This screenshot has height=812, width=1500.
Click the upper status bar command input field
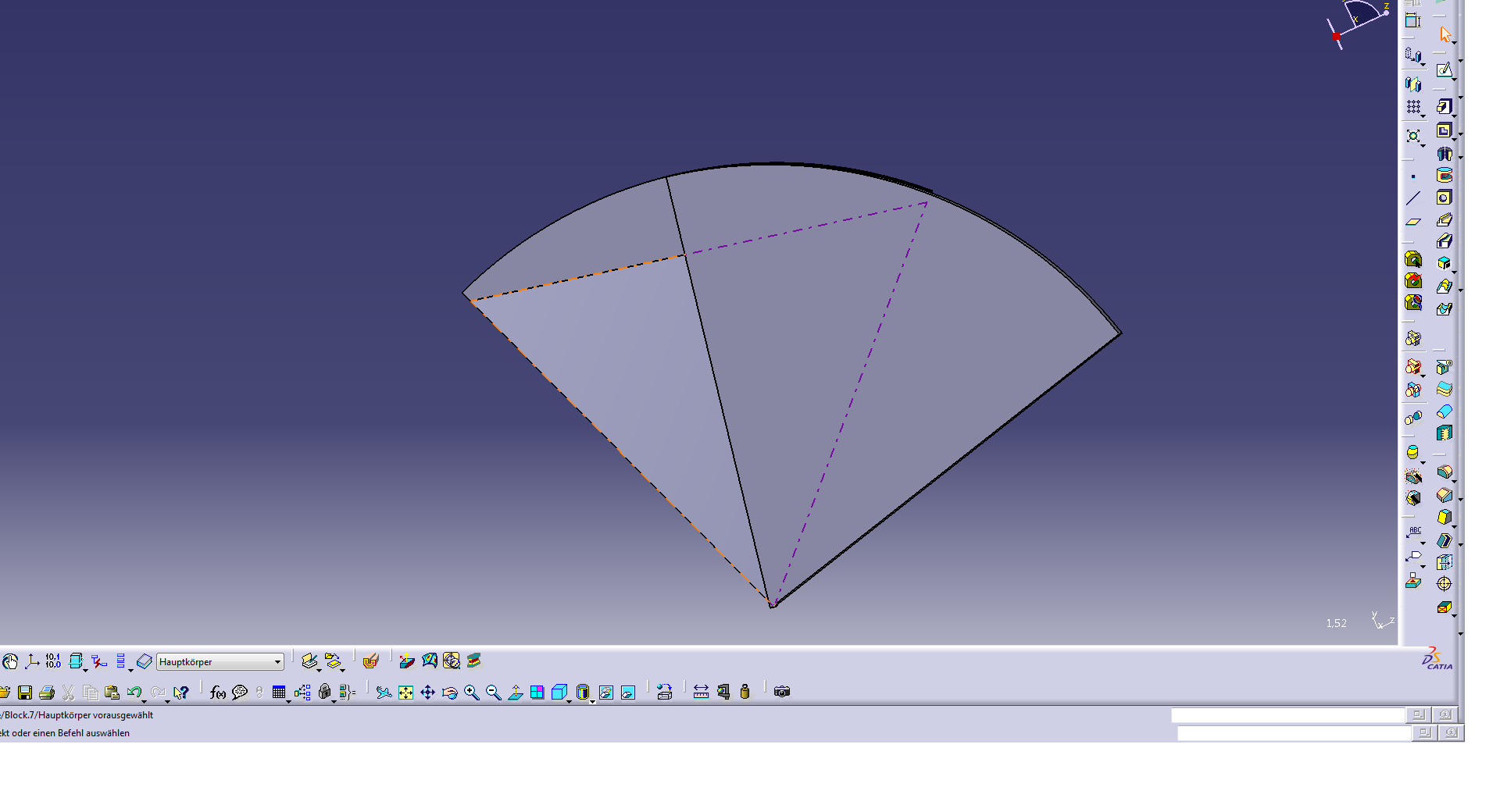1287,715
